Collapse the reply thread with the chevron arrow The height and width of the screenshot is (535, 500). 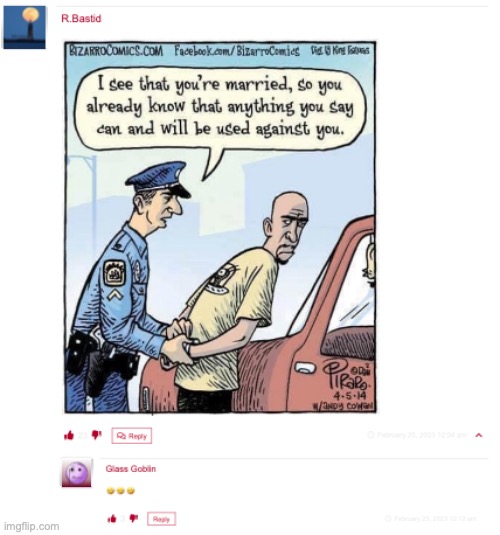(x=478, y=435)
